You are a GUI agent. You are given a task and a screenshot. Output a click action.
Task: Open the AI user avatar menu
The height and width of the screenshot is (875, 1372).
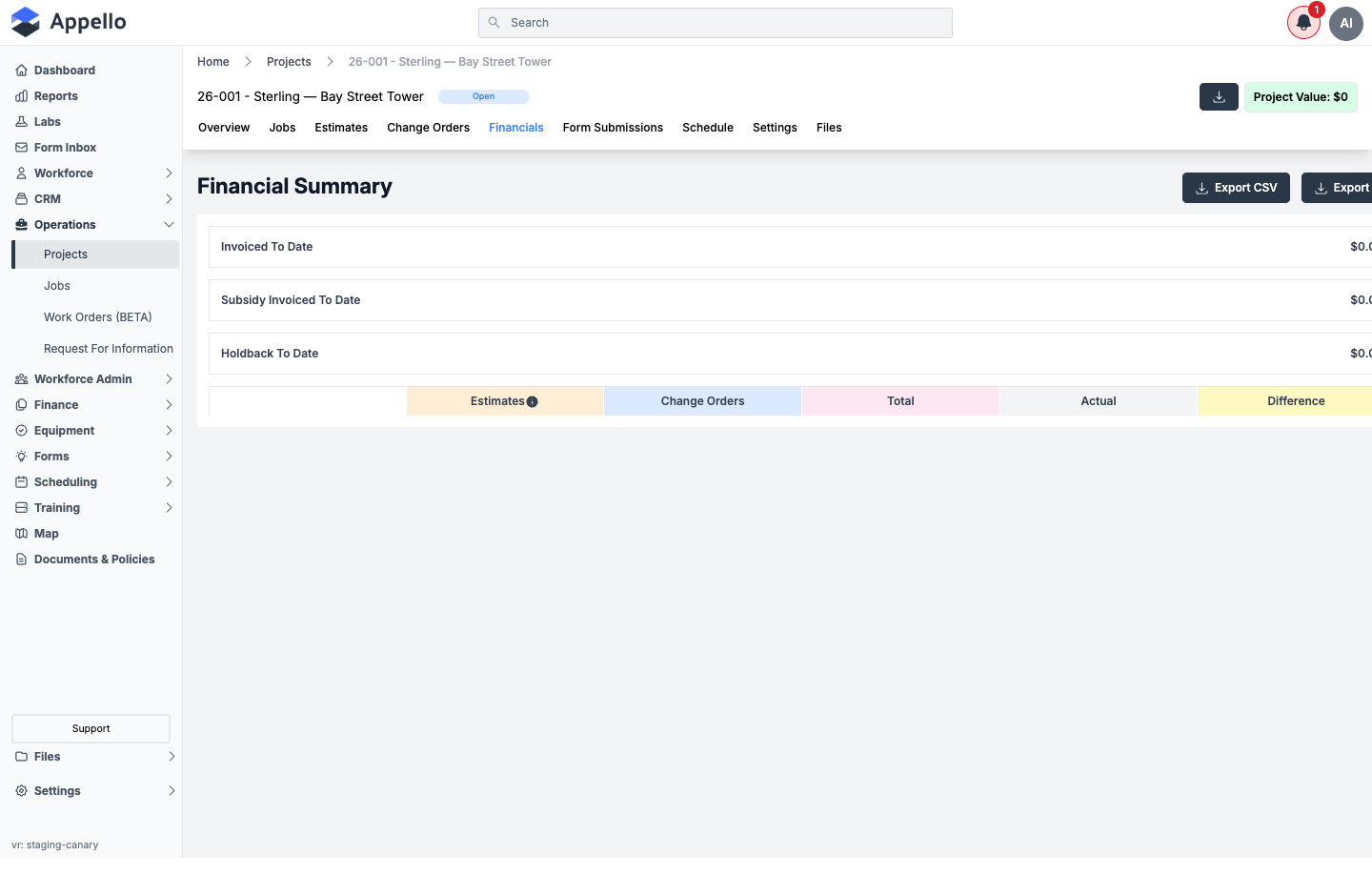click(1346, 23)
